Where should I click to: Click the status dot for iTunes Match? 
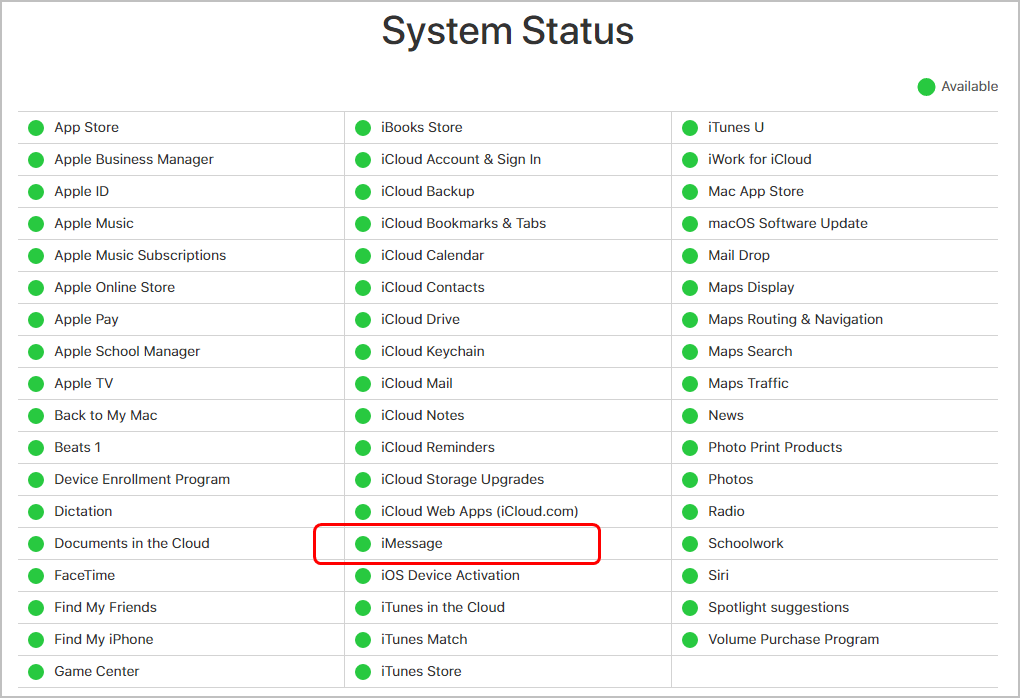click(x=363, y=639)
